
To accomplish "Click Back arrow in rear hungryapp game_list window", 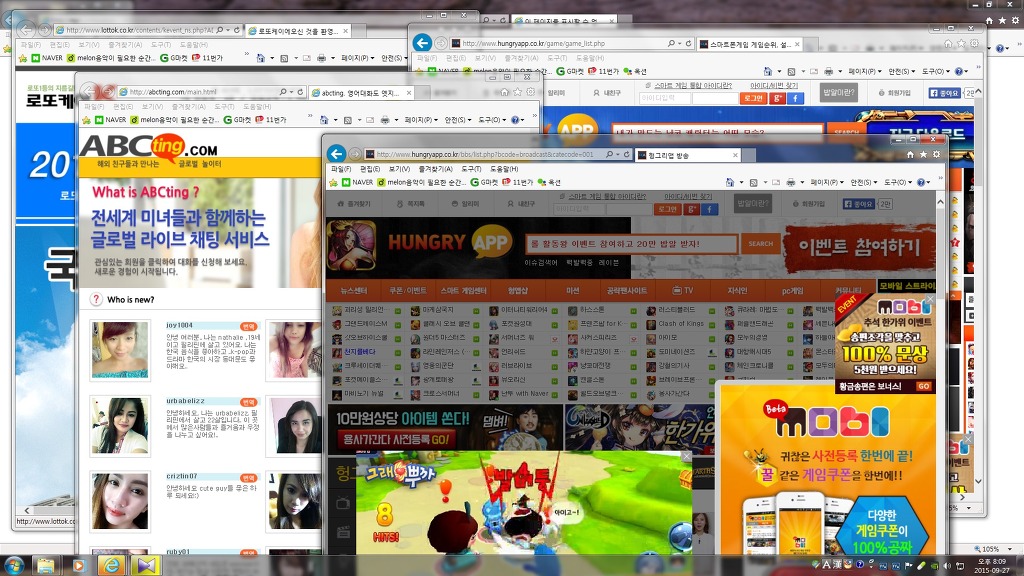I will (423, 43).
